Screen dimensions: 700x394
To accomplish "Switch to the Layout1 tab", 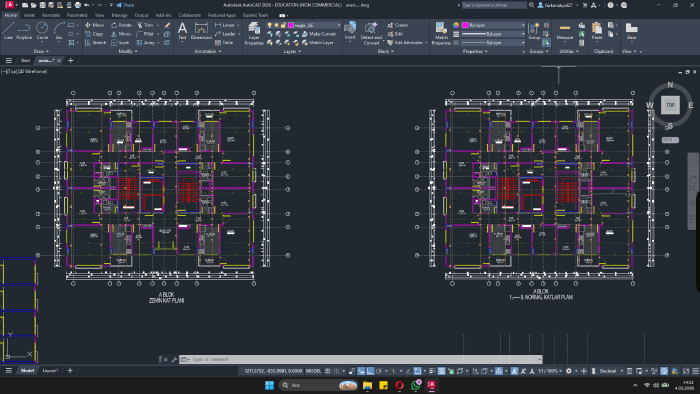I will click(x=50, y=370).
